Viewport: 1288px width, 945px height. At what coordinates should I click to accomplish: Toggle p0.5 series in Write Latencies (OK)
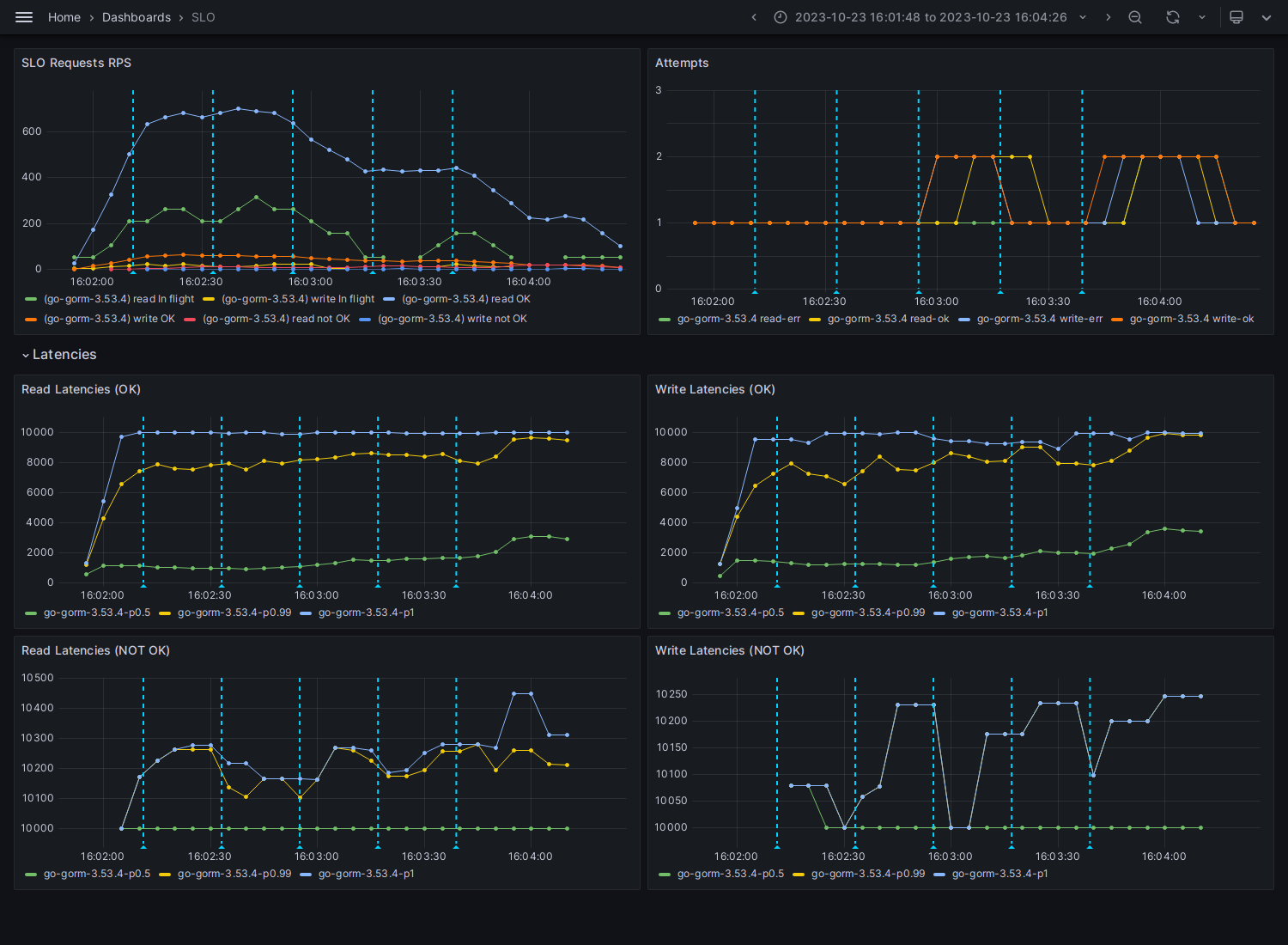(731, 613)
